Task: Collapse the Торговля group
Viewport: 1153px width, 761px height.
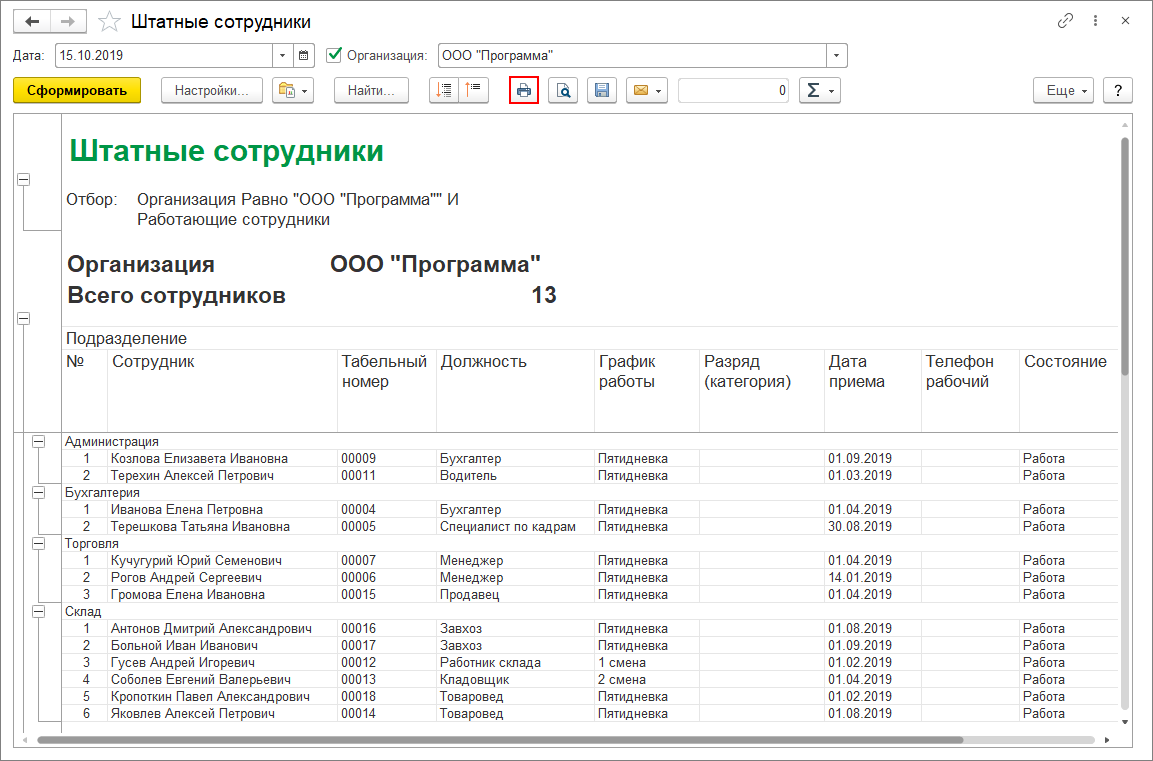Action: coord(38,543)
